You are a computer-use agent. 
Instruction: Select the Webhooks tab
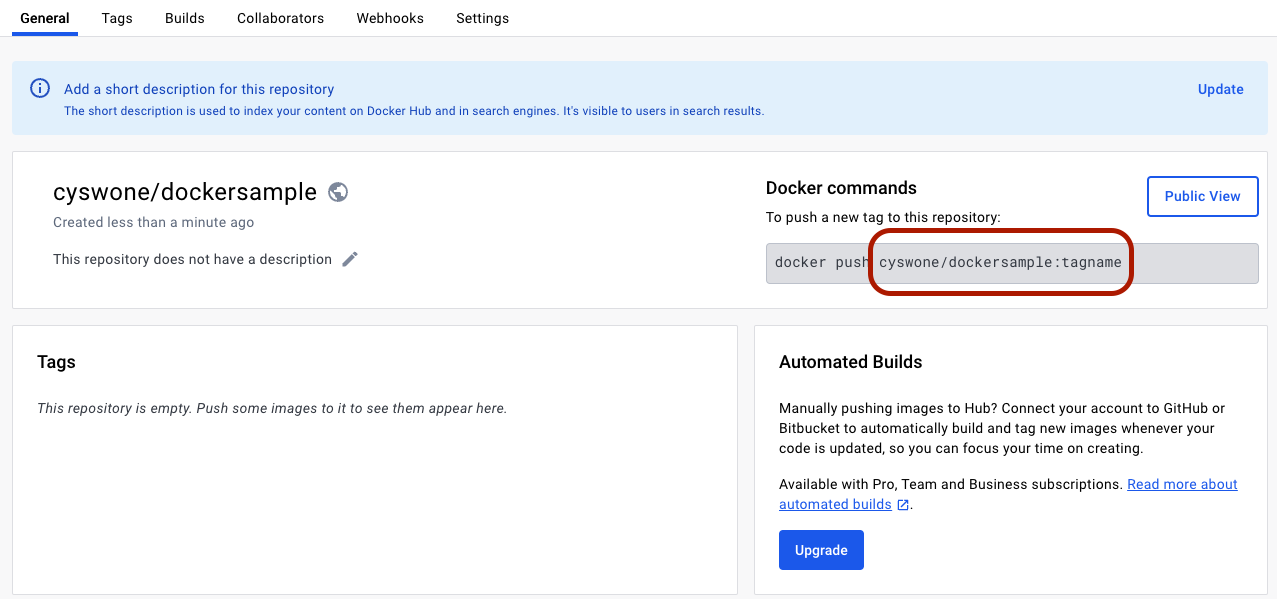[x=390, y=18]
